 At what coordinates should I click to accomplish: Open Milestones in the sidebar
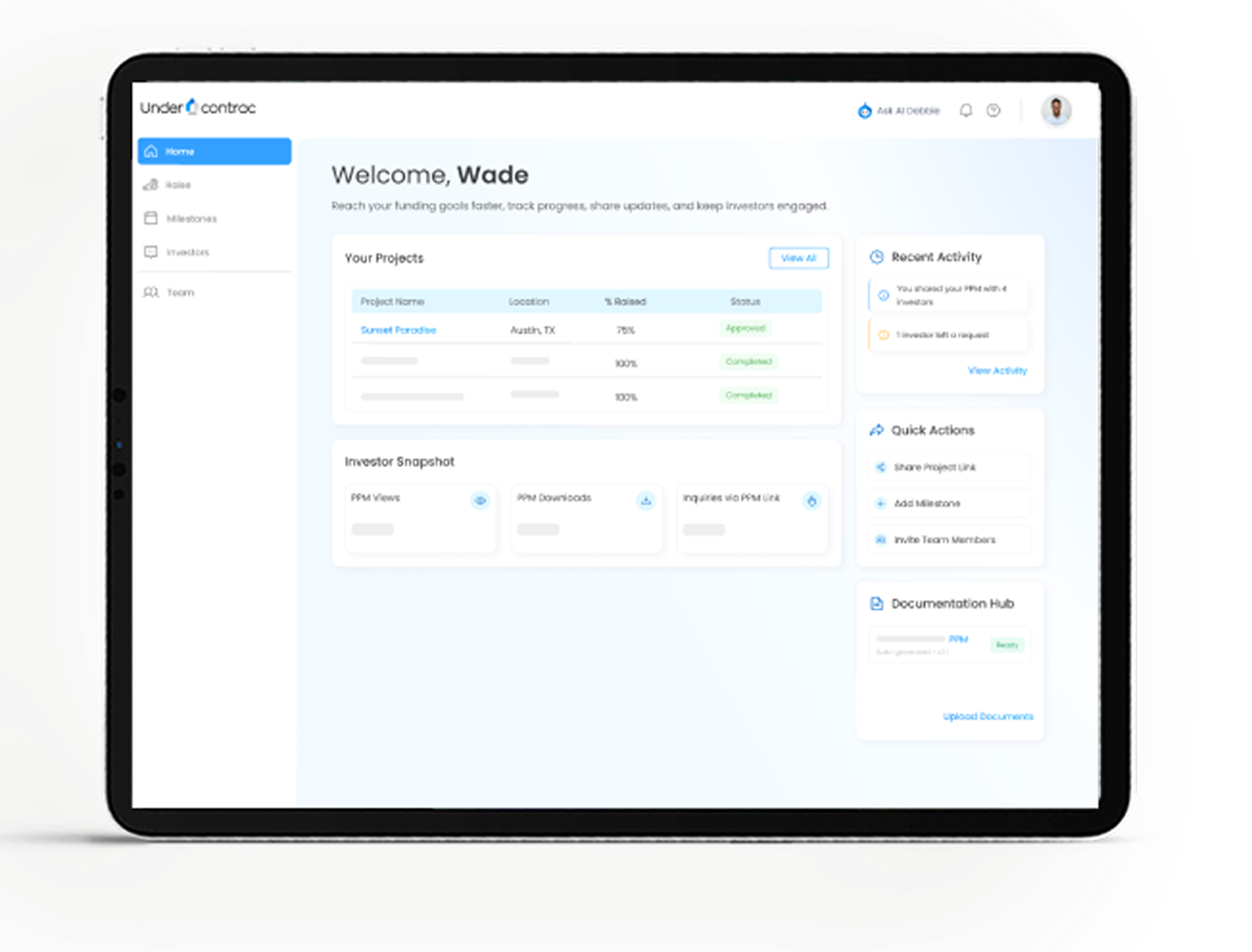tap(191, 219)
